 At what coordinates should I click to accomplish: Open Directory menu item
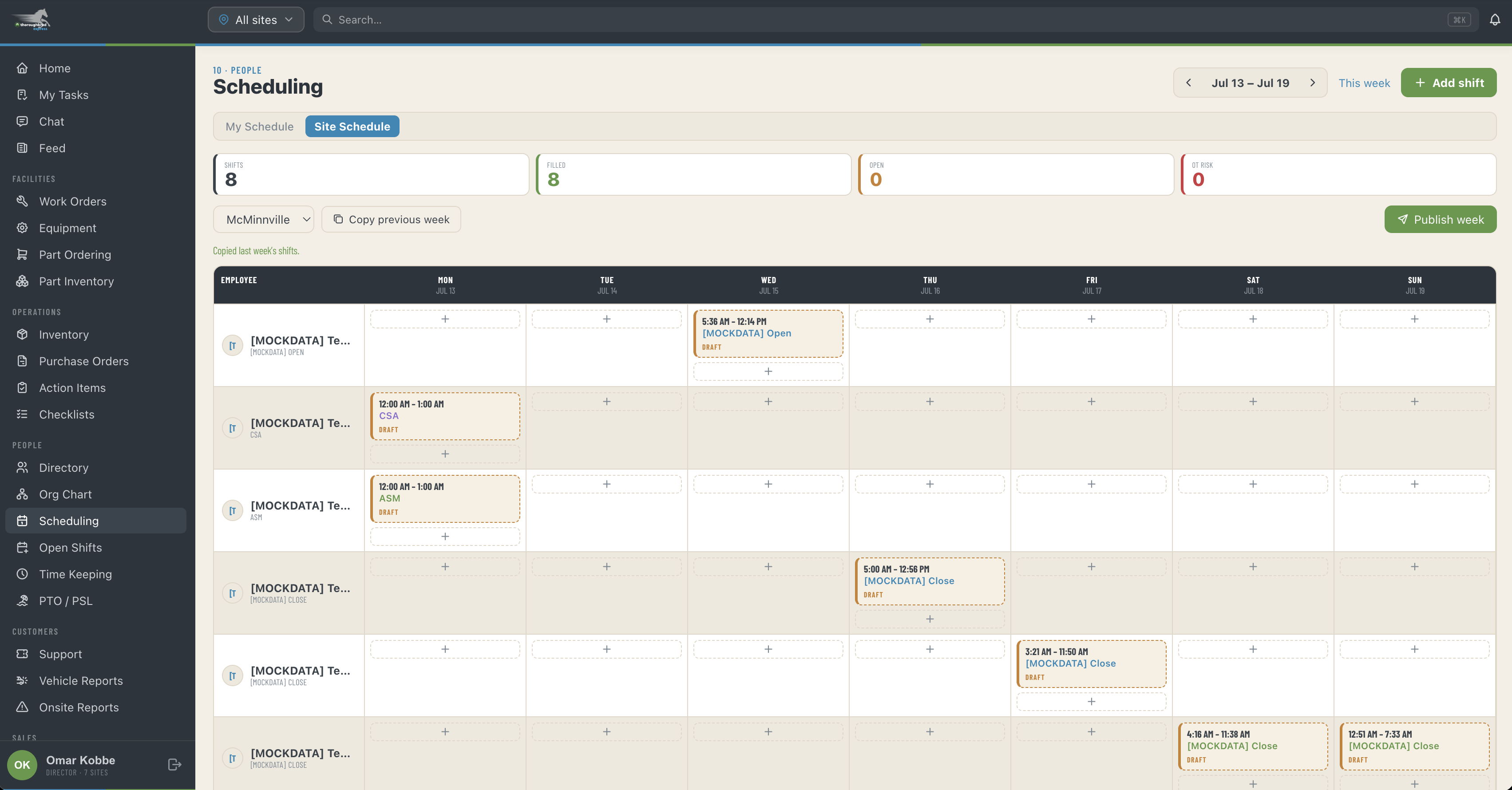pos(96,468)
